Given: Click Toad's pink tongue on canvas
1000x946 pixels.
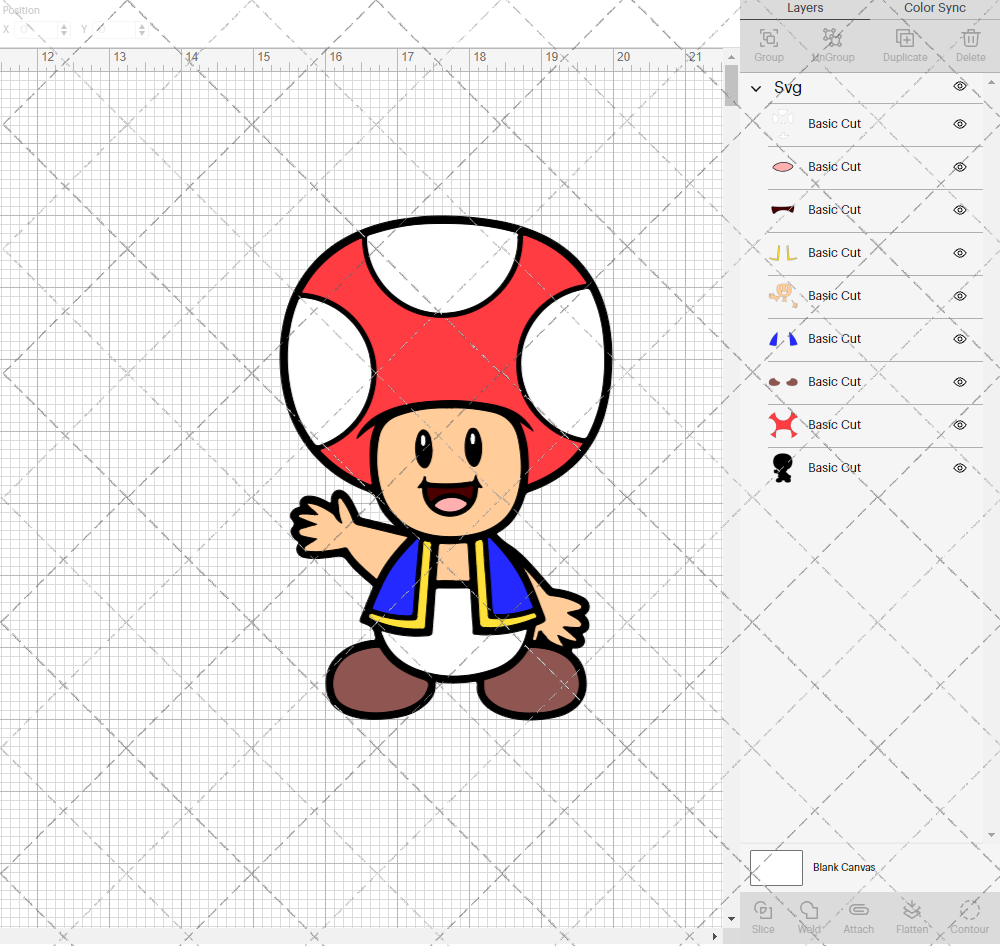Looking at the screenshot, I should [451, 505].
